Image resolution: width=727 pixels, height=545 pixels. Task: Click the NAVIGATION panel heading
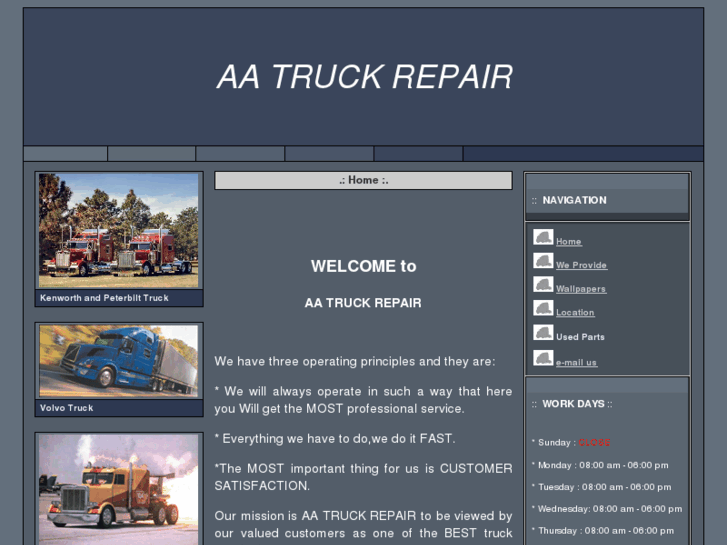574,200
